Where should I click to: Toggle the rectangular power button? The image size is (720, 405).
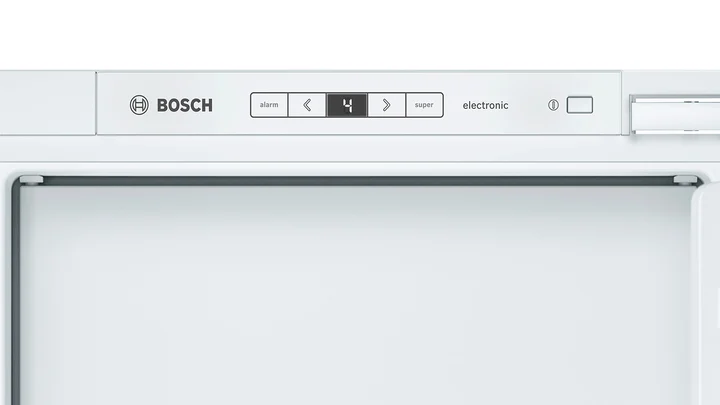click(x=579, y=105)
